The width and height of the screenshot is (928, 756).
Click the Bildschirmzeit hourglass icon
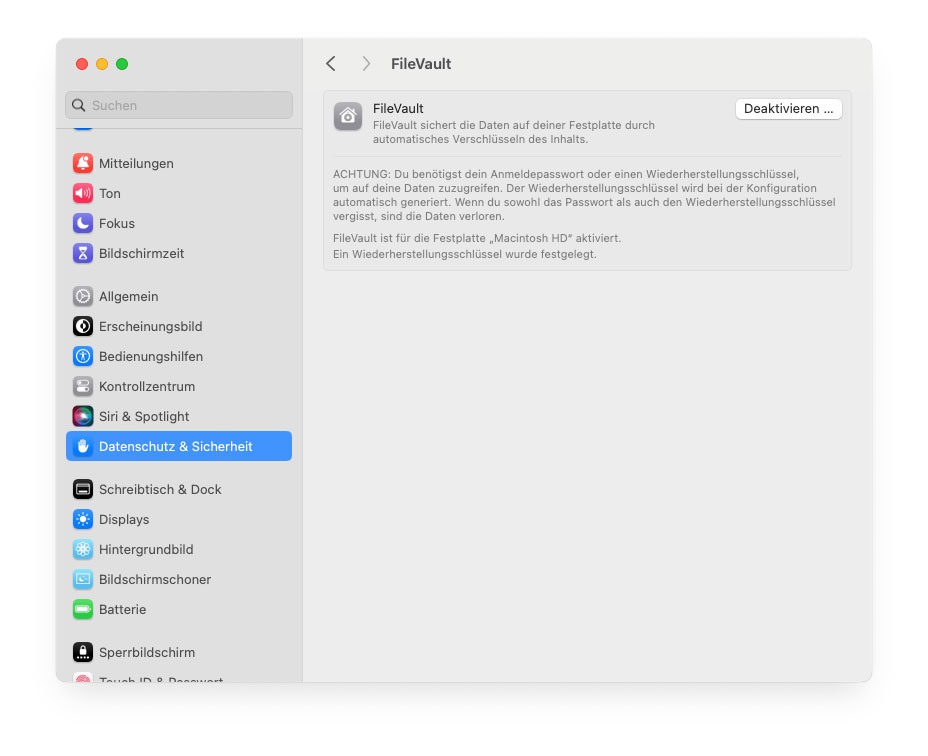pyautogui.click(x=83, y=253)
